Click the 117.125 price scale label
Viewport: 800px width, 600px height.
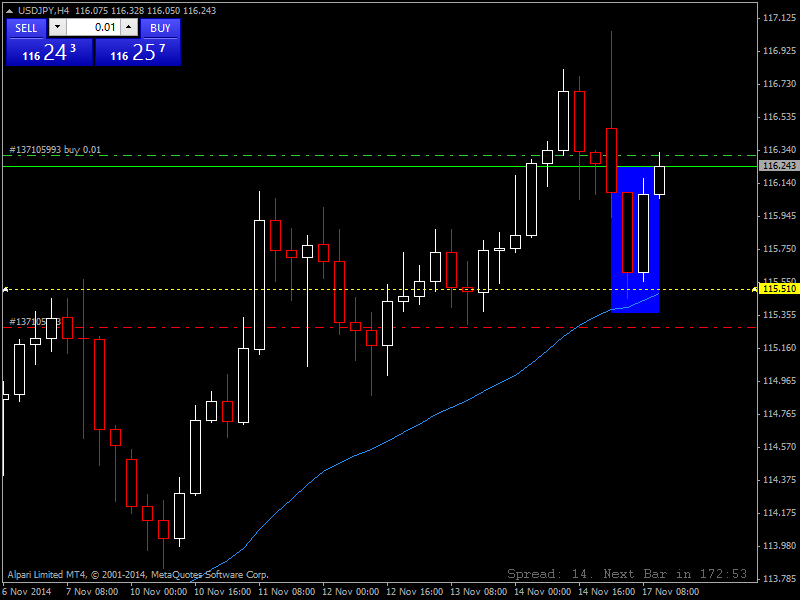[x=779, y=18]
